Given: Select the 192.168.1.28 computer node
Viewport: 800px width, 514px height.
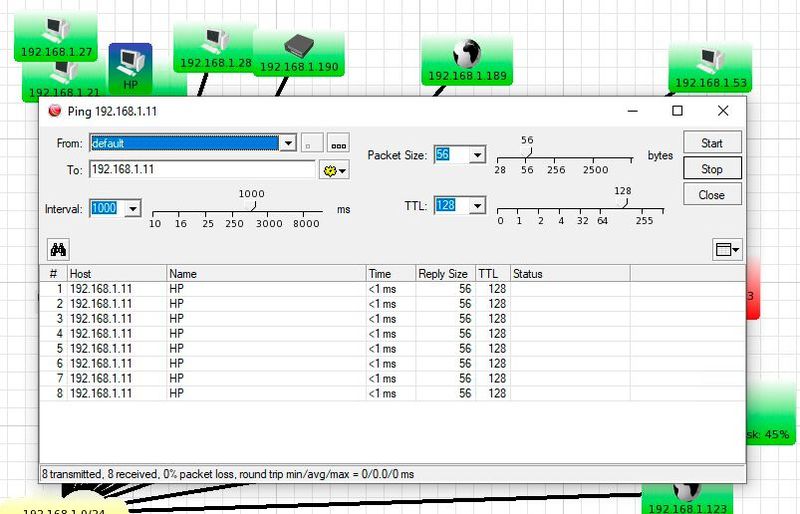Looking at the screenshot, I should (x=215, y=48).
